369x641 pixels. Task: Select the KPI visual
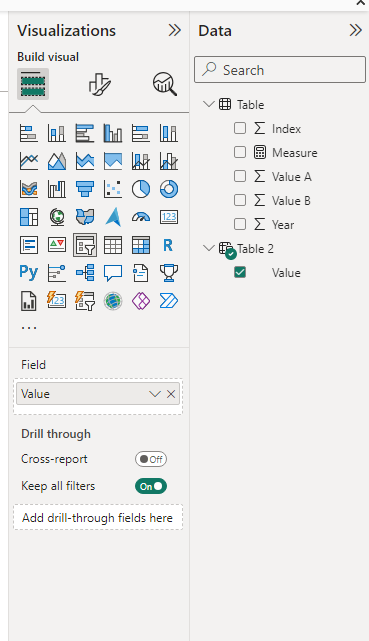(x=57, y=245)
